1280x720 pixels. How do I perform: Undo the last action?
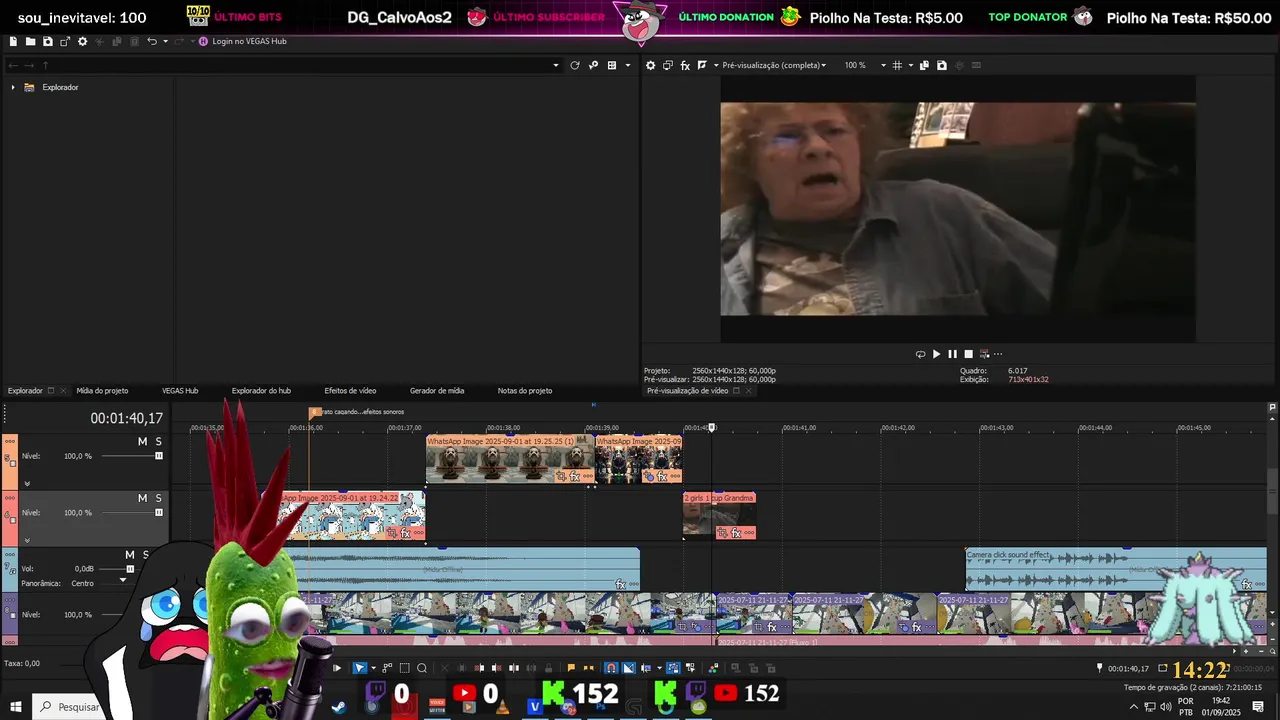tap(151, 41)
